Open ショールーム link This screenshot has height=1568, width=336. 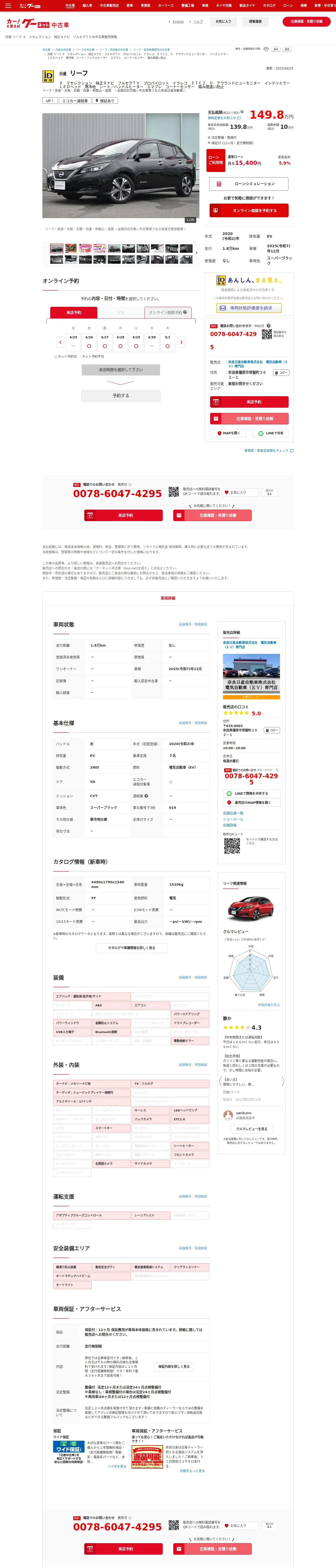pos(233,819)
